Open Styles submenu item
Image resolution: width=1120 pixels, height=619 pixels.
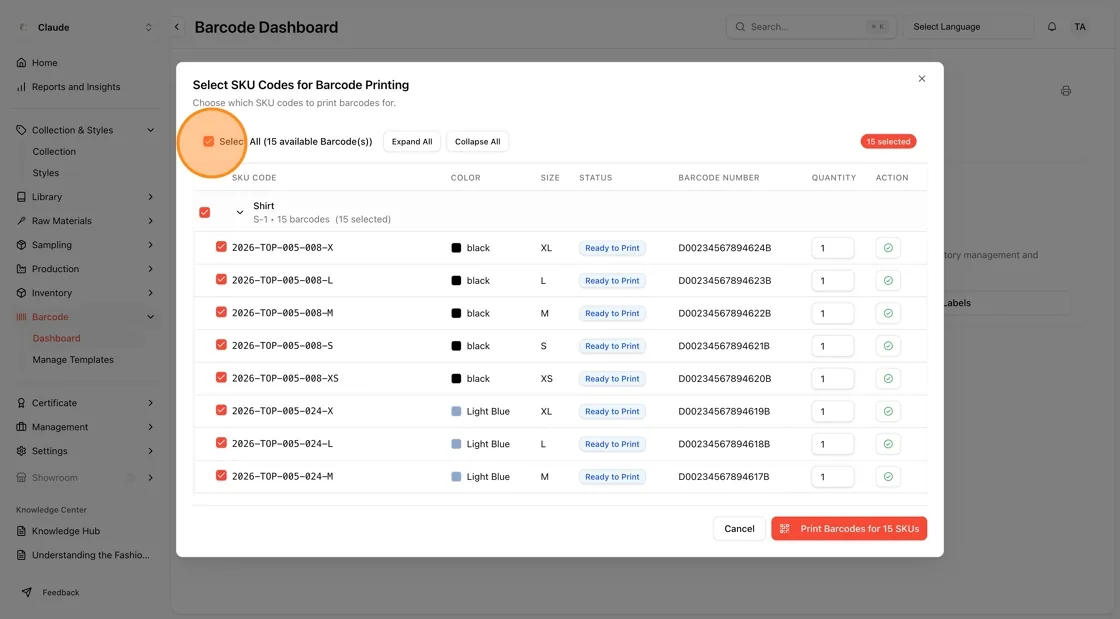pyautogui.click(x=46, y=173)
